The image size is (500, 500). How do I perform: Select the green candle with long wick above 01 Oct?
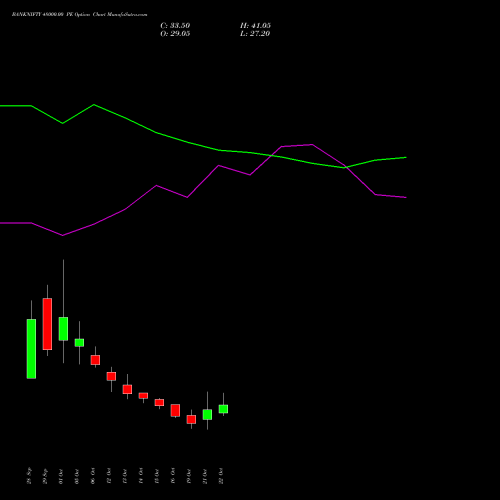point(63,329)
